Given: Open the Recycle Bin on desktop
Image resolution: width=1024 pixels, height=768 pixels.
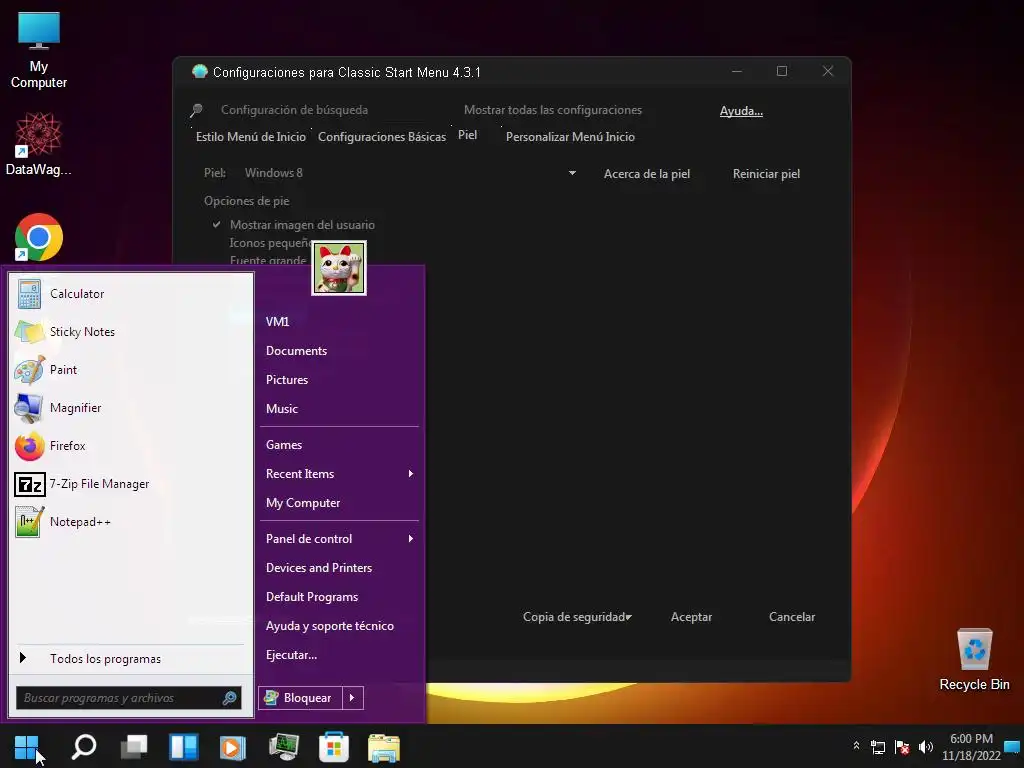Looking at the screenshot, I should click(974, 660).
